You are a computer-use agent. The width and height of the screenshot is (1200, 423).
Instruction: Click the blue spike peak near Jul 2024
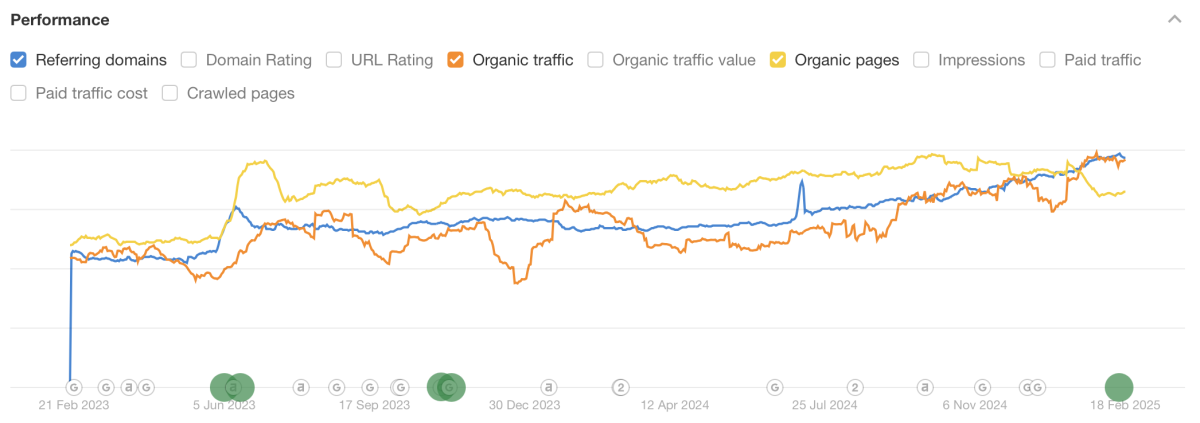pyautogui.click(x=801, y=182)
